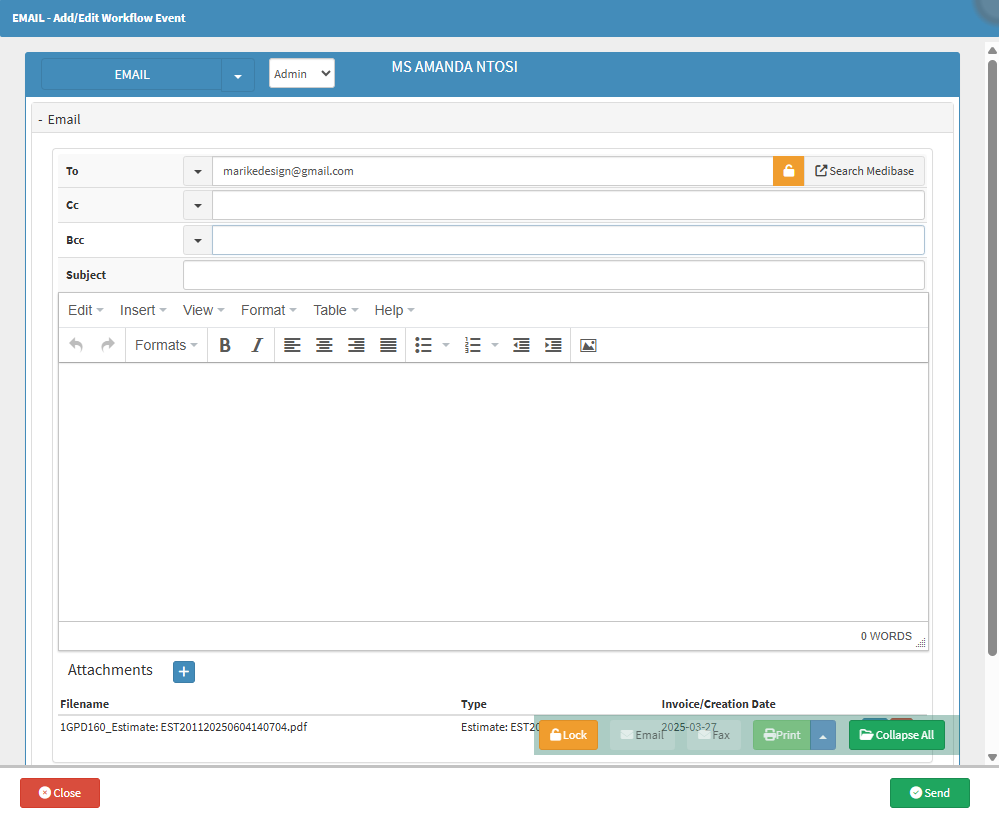This screenshot has width=999, height=817.
Task: Click into the Subject field
Action: click(553, 275)
